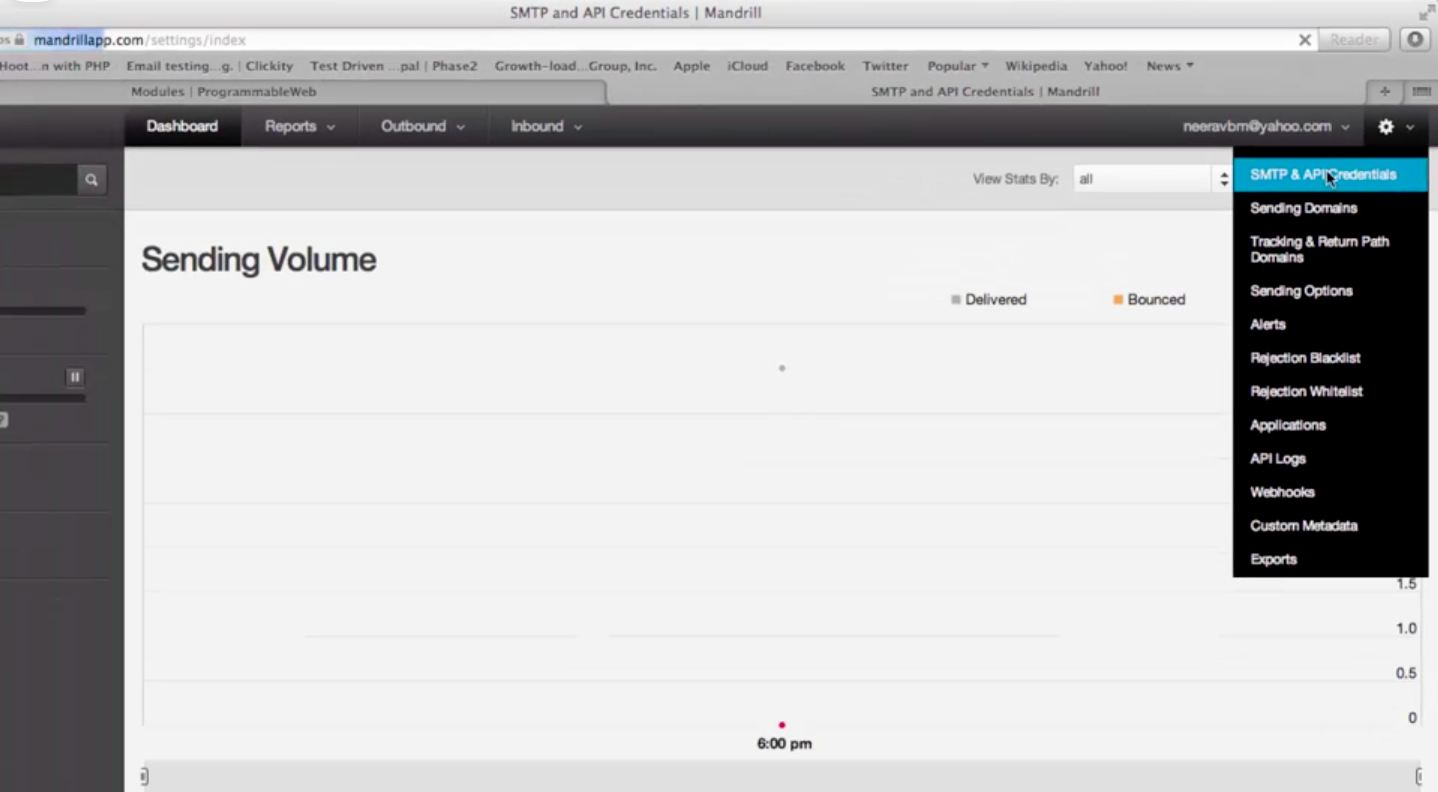Click the 'View Stats By:' label
This screenshot has height=792, width=1438.
pos(1015,179)
